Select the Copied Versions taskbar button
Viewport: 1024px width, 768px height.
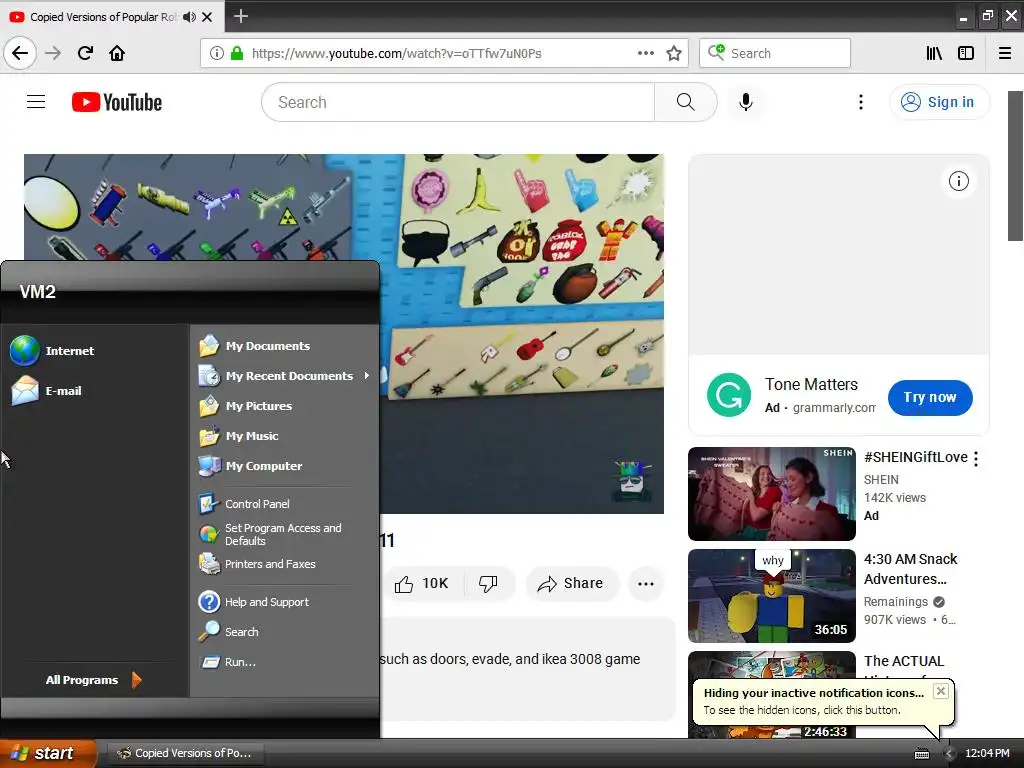click(x=185, y=753)
